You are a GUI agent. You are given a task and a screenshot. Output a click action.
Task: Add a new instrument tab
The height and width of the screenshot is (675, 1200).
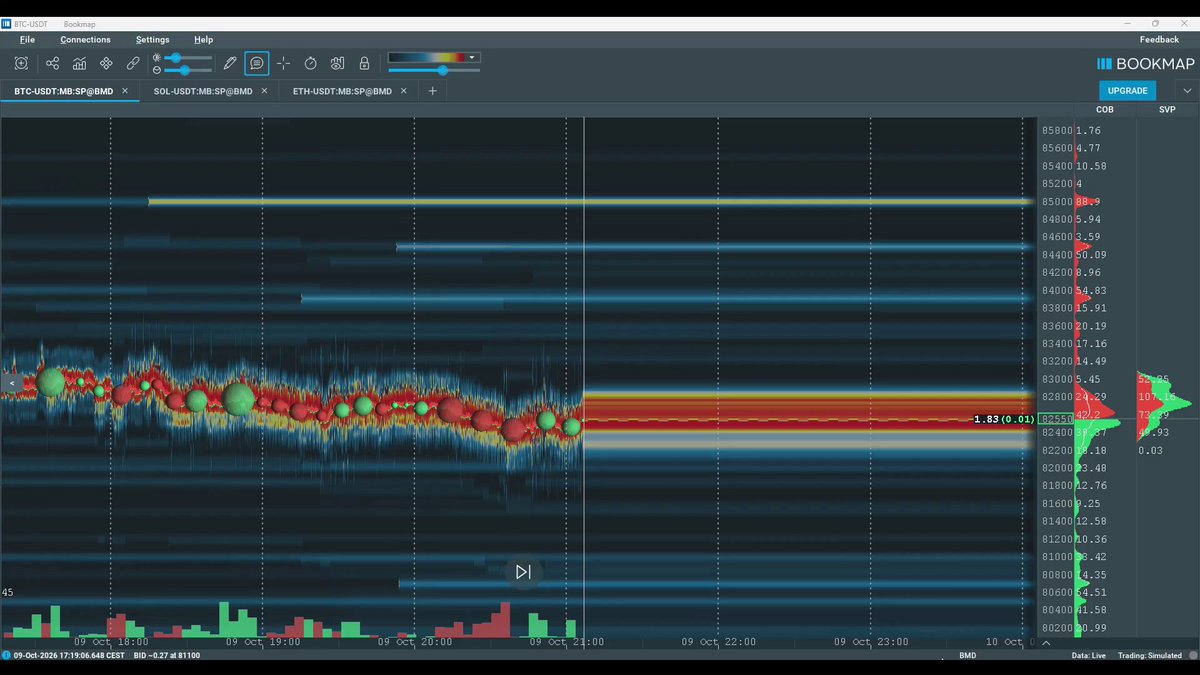433,91
